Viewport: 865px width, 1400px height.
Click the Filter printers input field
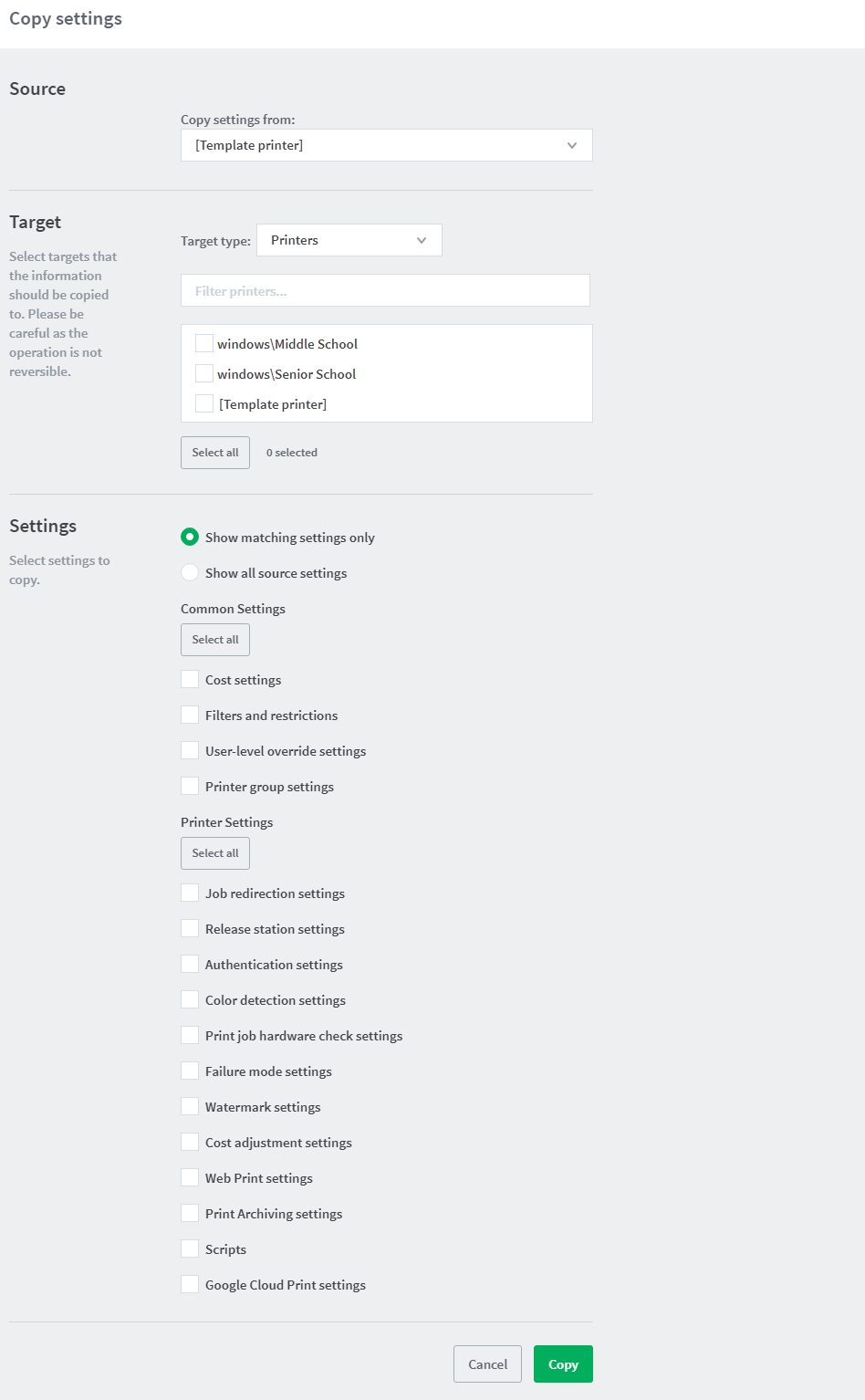(x=385, y=290)
